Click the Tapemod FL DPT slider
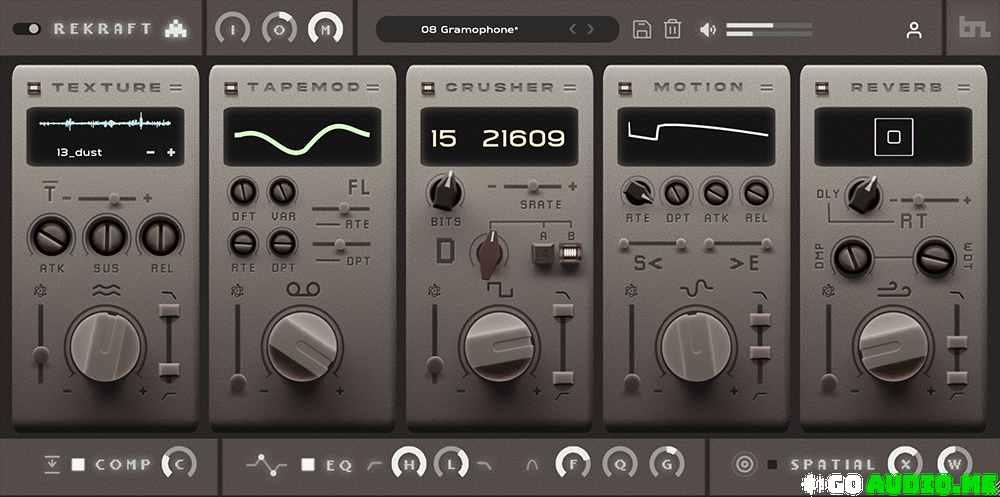 coord(341,244)
